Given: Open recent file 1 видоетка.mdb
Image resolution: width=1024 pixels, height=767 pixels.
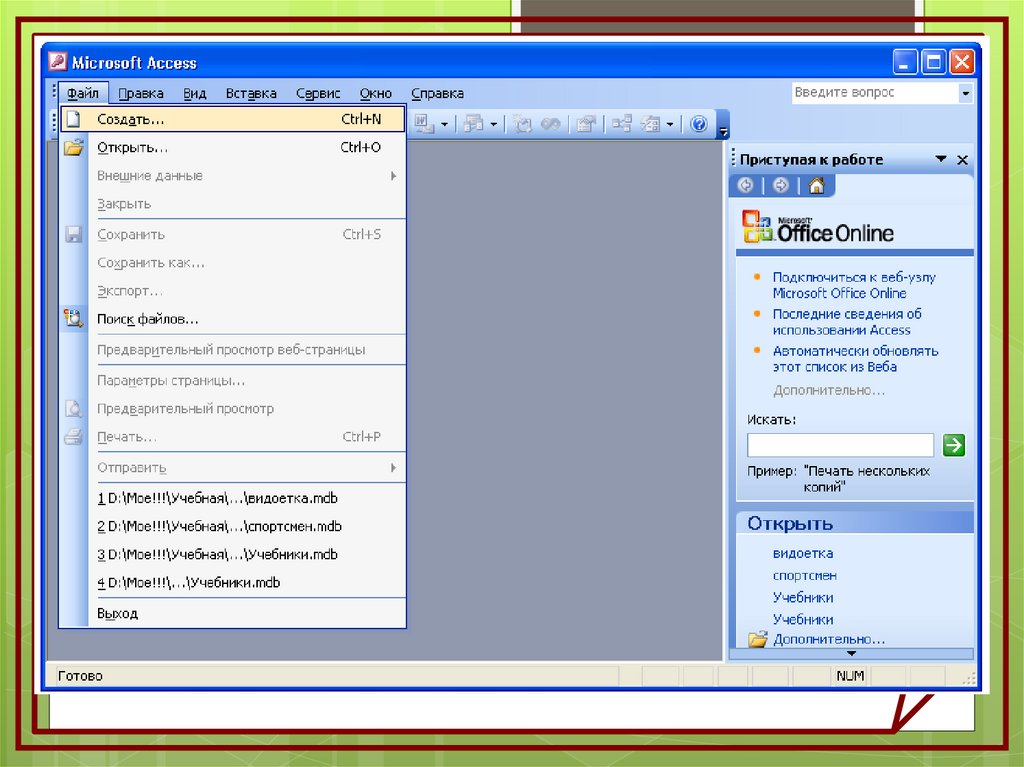Looking at the screenshot, I should click(232, 498).
